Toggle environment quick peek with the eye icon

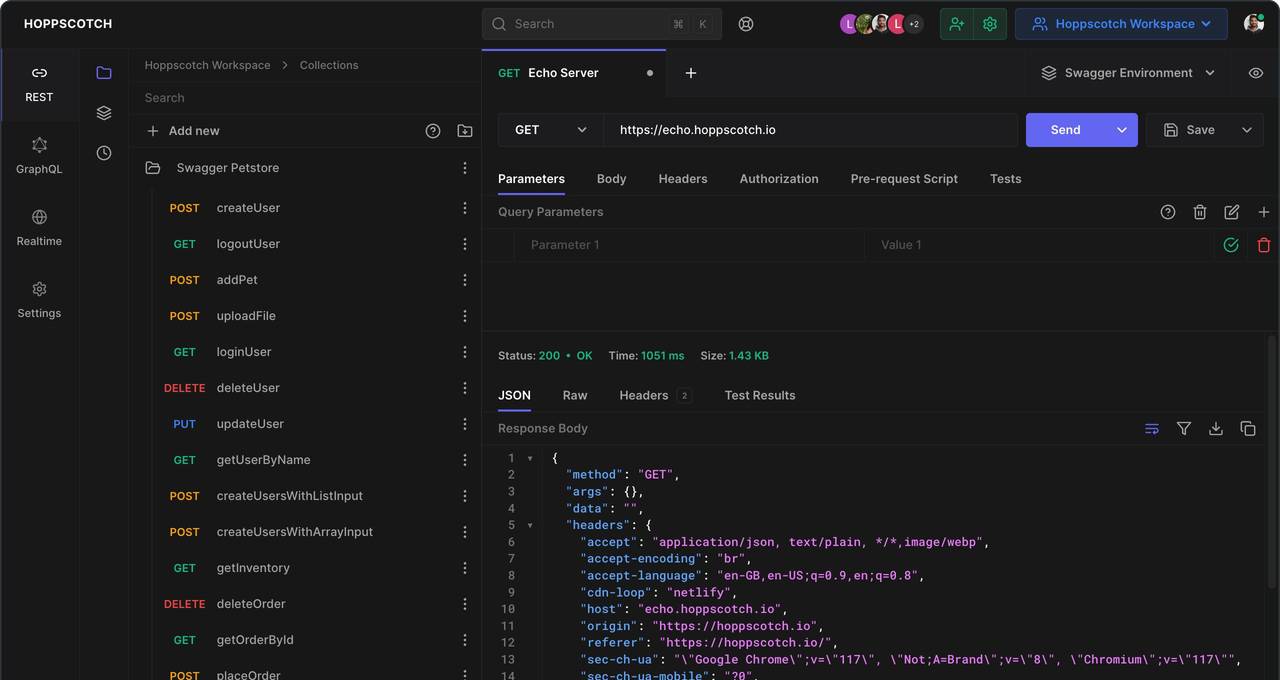pos(1256,72)
